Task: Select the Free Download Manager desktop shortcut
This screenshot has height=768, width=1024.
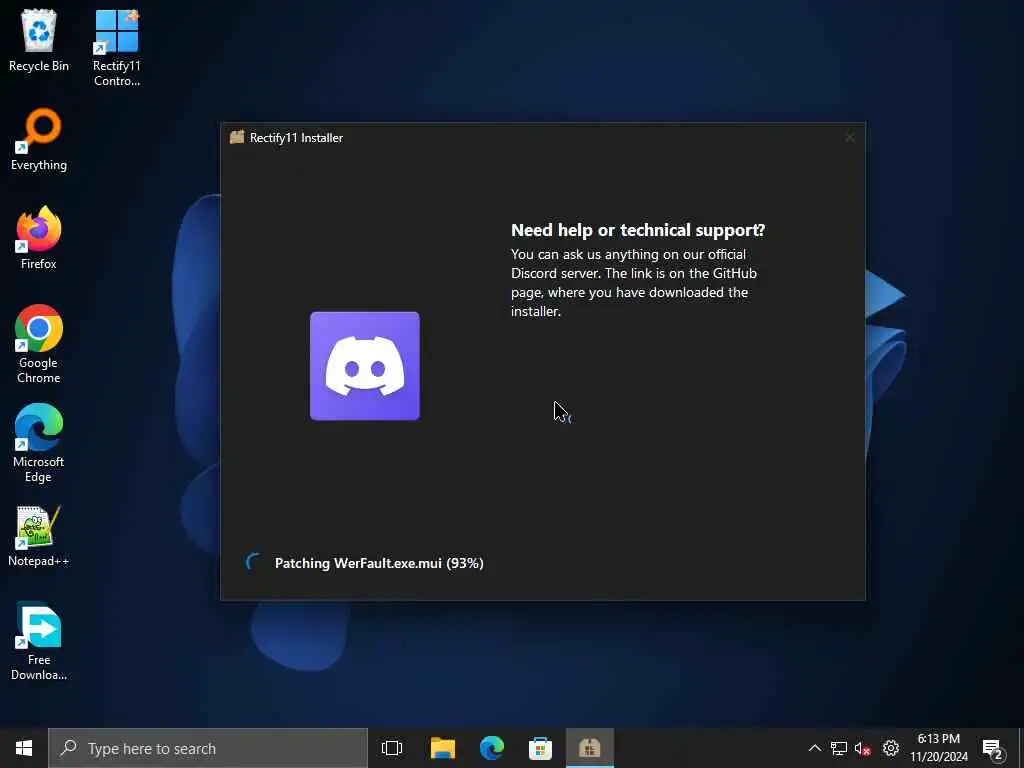Action: coord(39,642)
